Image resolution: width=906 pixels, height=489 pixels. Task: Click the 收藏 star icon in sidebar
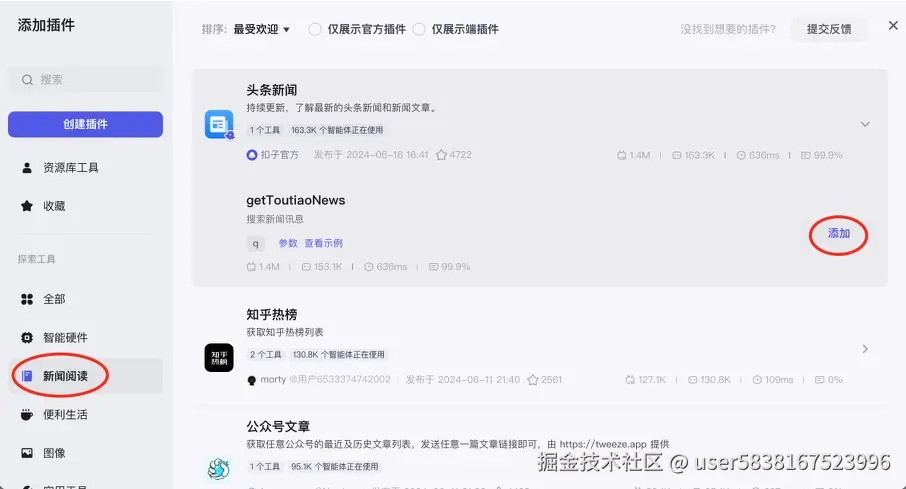click(x=27, y=206)
